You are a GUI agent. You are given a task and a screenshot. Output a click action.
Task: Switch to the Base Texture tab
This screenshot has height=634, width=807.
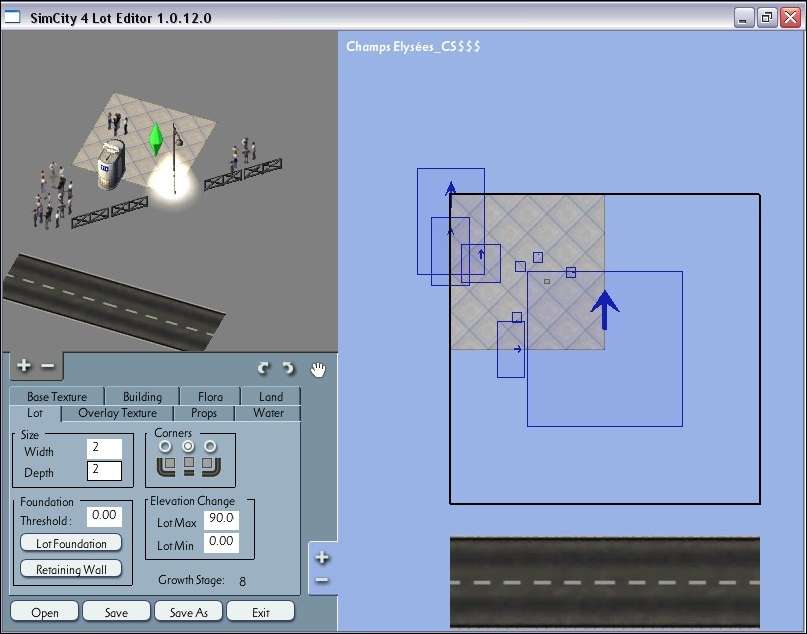pyautogui.click(x=57, y=397)
